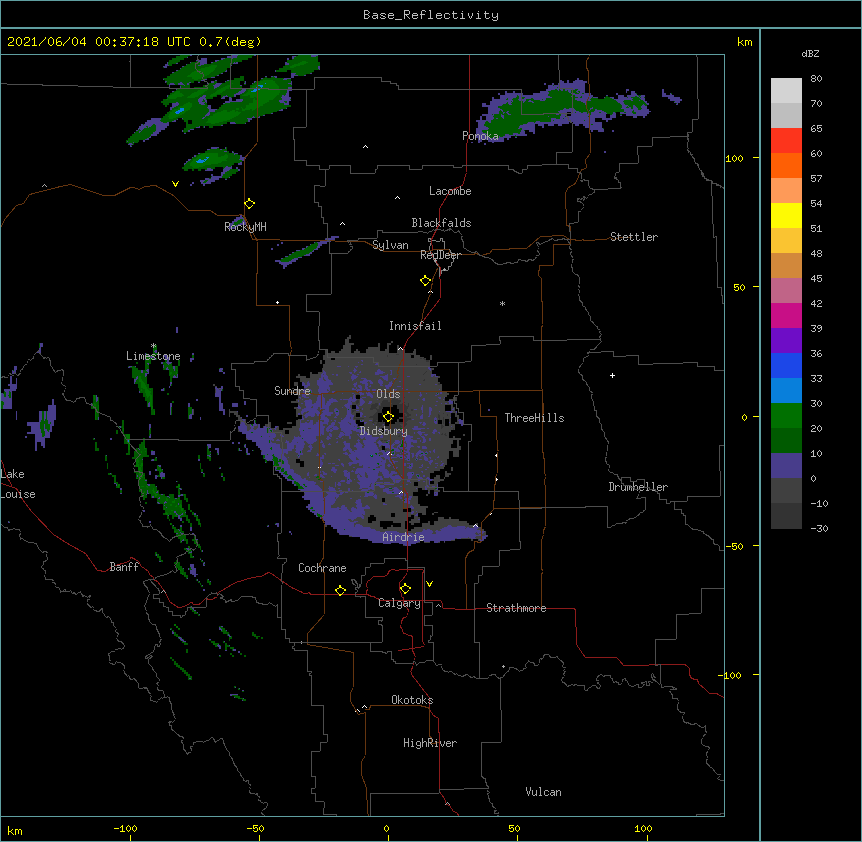
Task: Select the yellow radar-site diamond between Olds and Didsbury
Action: [388, 417]
